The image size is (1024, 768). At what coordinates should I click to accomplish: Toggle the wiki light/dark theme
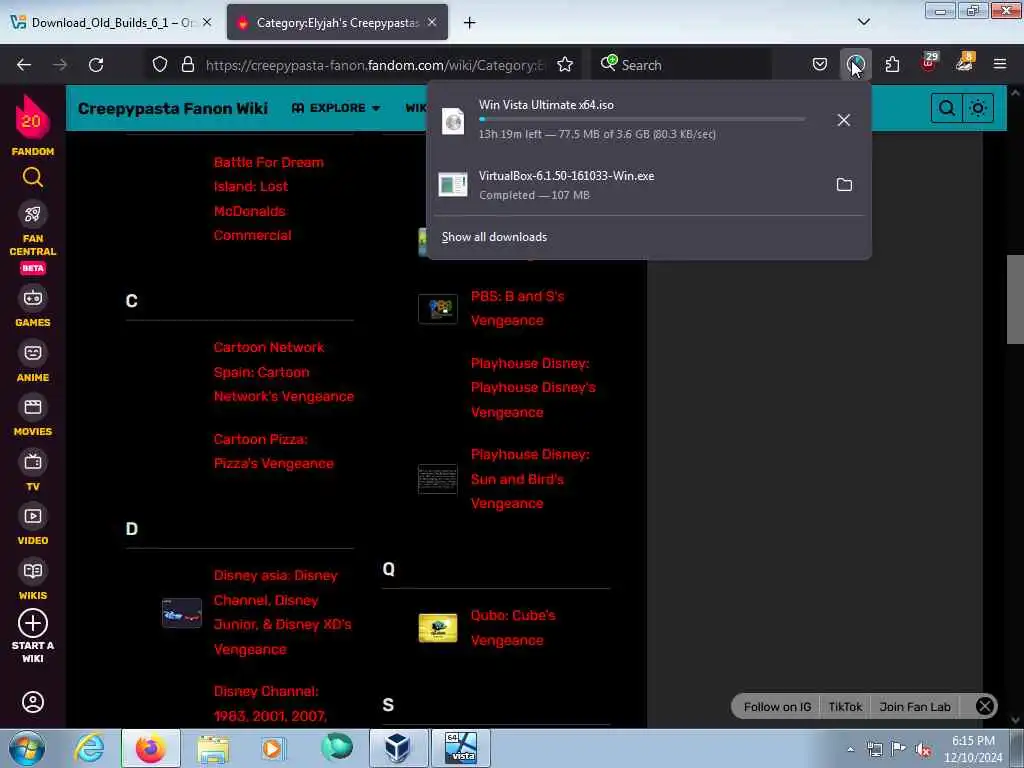point(978,108)
